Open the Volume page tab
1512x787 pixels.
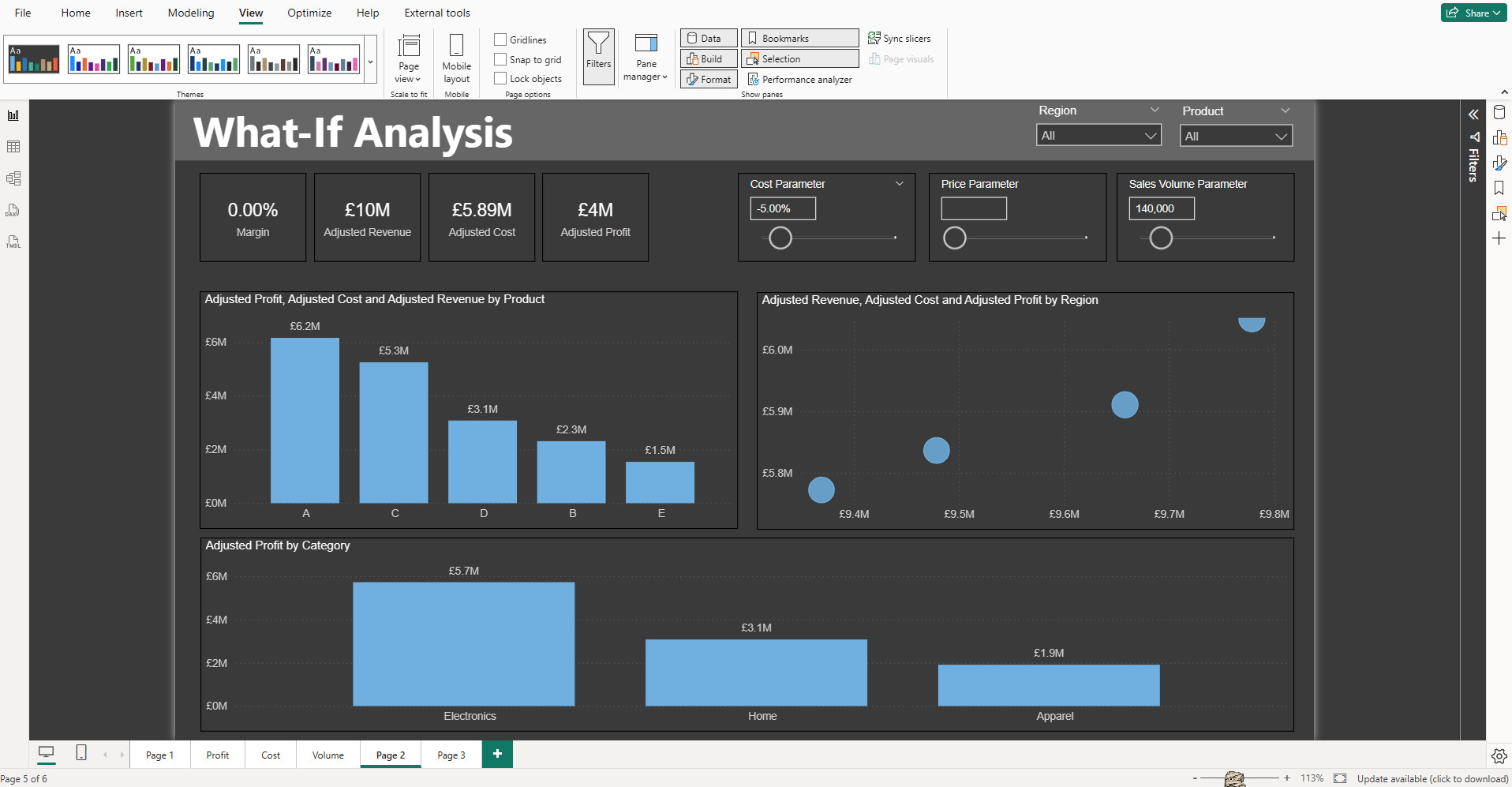(x=327, y=755)
